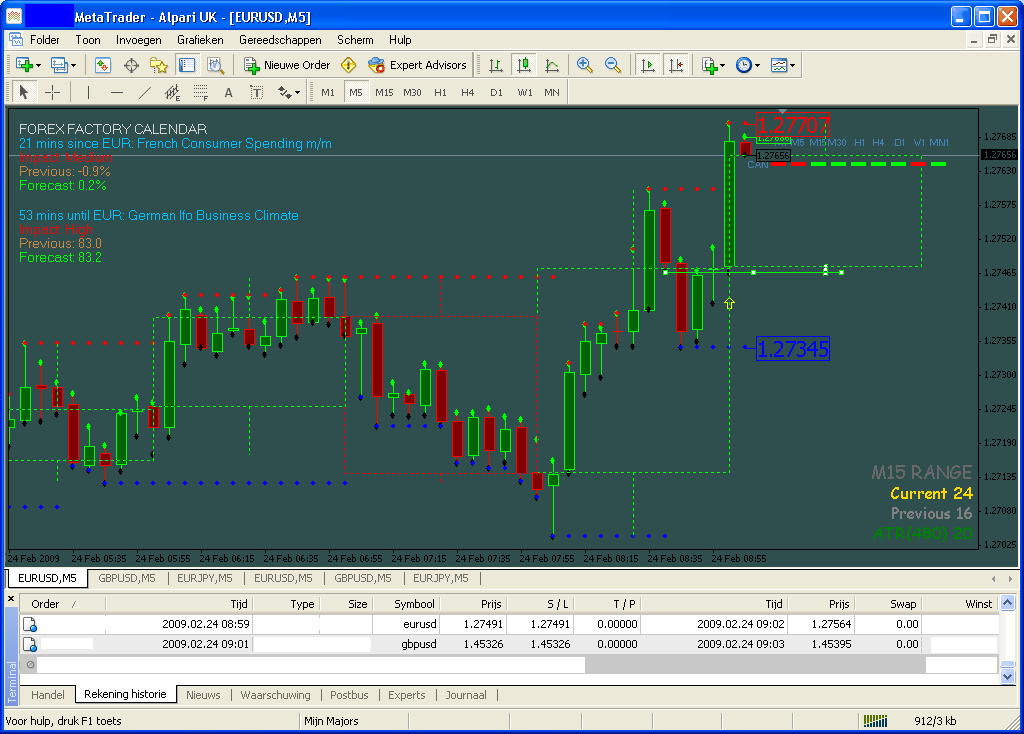
Task: Toggle the Terminal window icon
Action: click(x=187, y=65)
